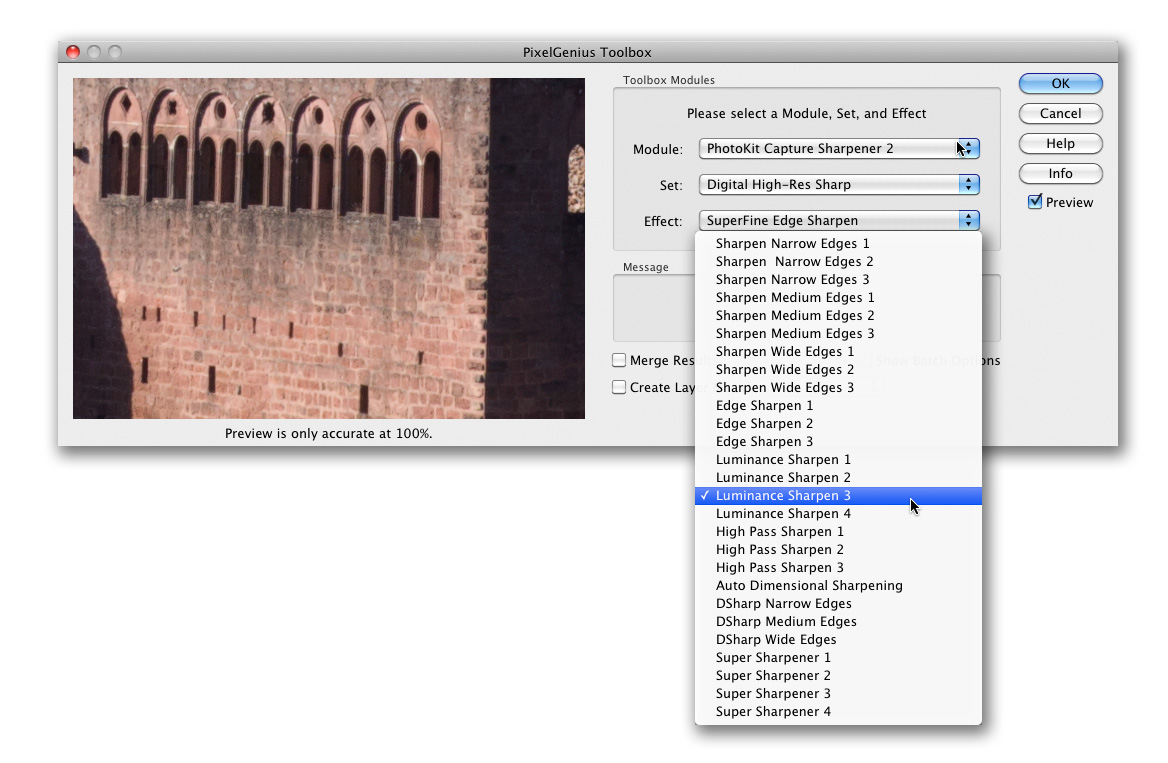Select Edge Sharpen 1 effect
Screen dimensions: 1168x763
click(838, 405)
